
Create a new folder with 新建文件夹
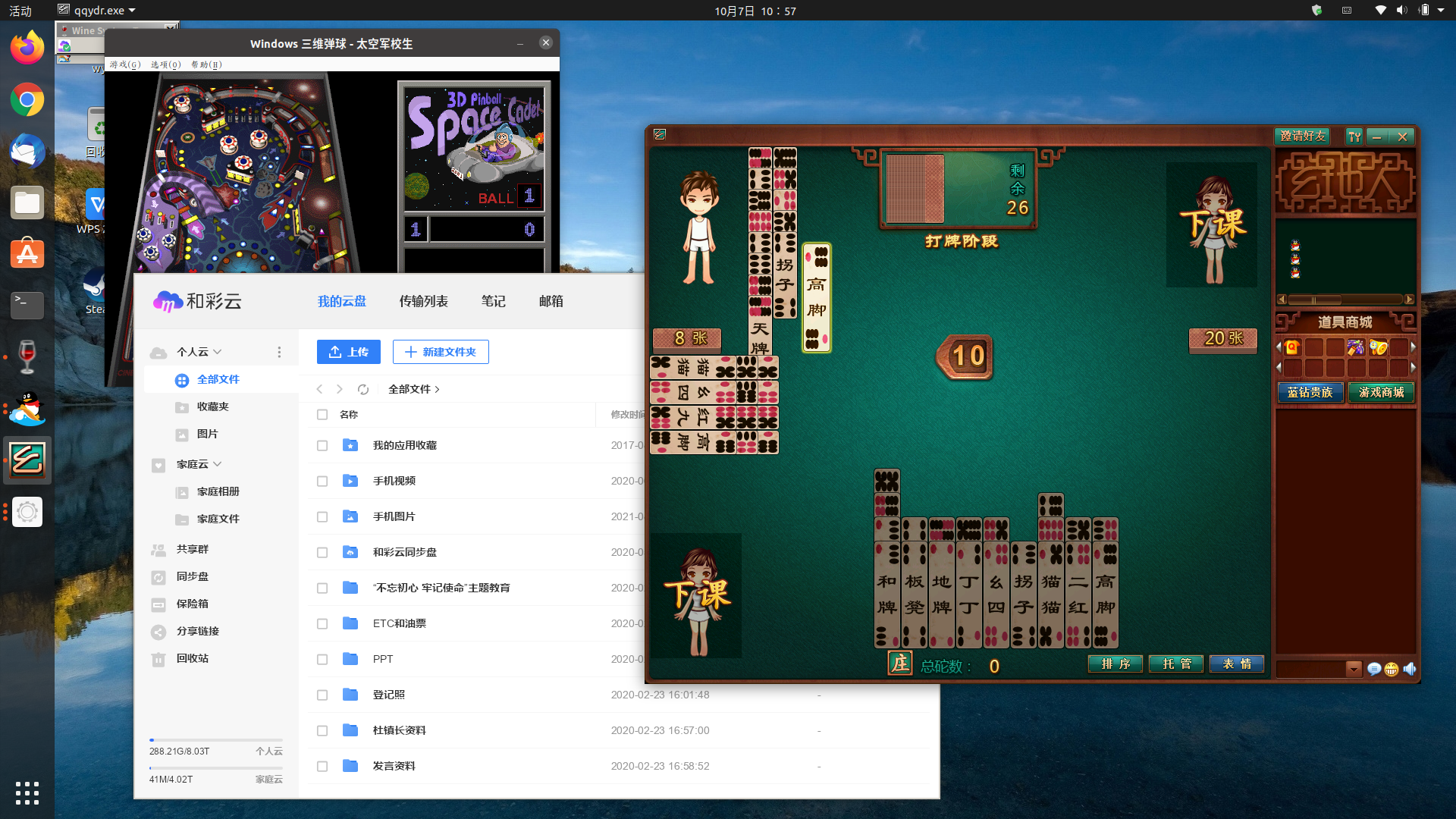441,352
